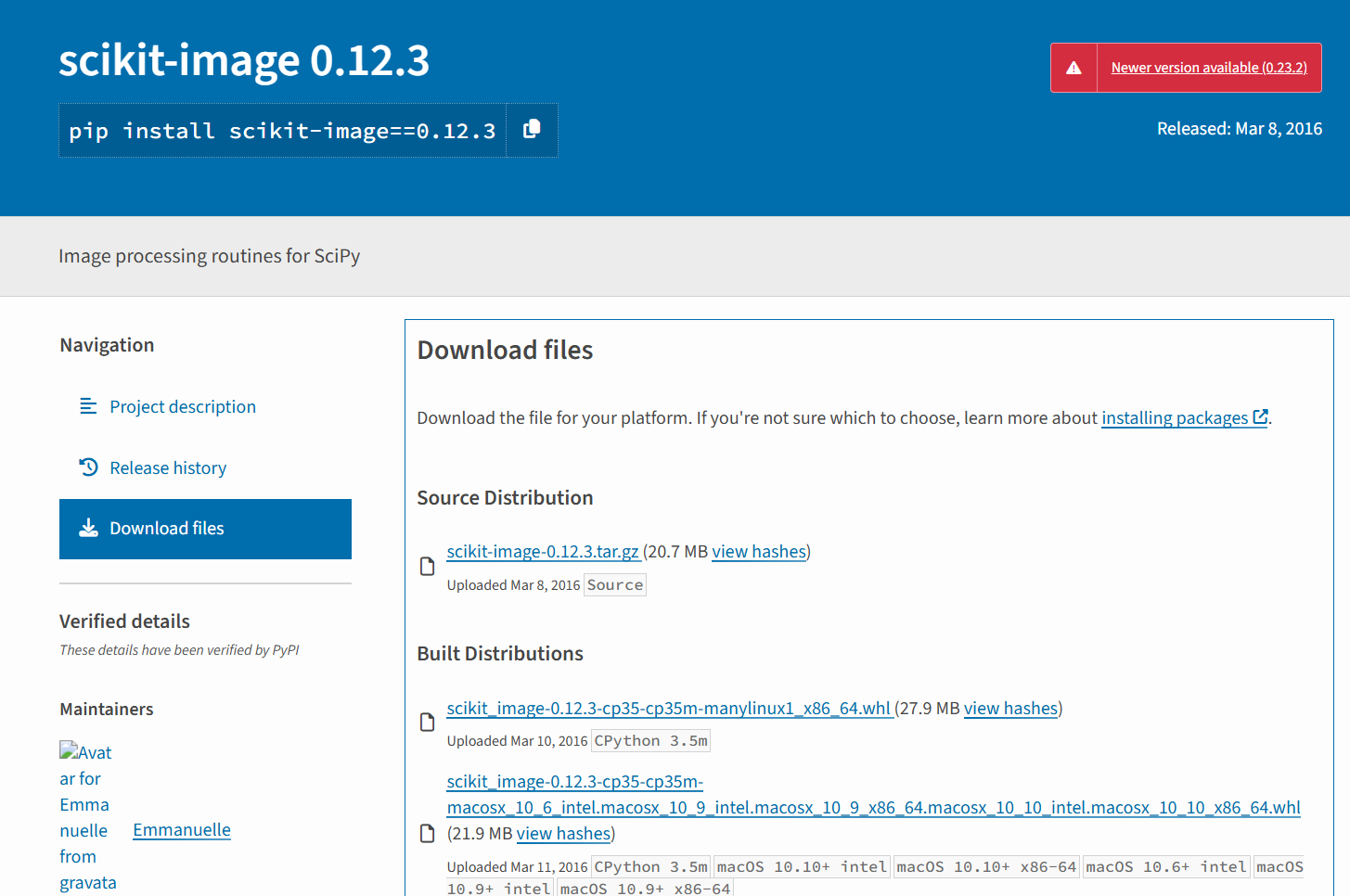
Task: Copy the pip install command to clipboard
Action: pyautogui.click(x=532, y=130)
